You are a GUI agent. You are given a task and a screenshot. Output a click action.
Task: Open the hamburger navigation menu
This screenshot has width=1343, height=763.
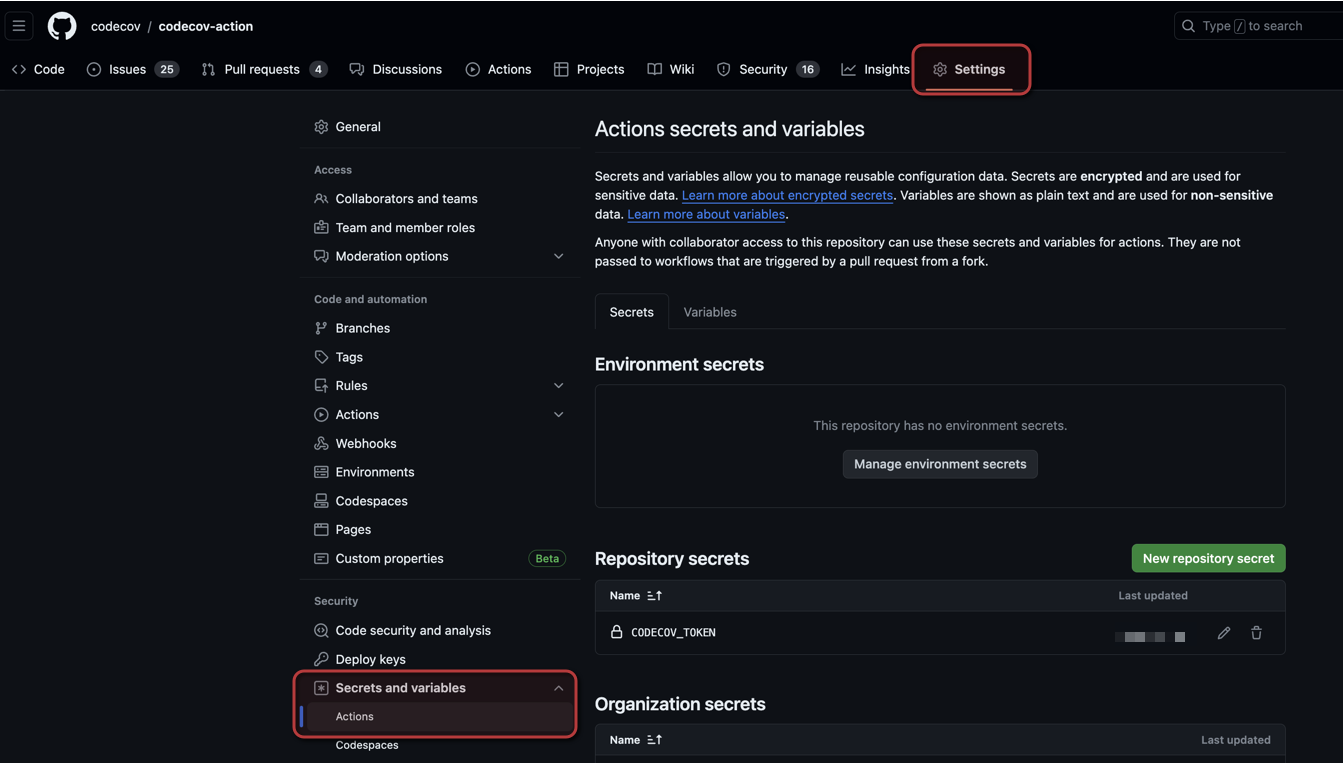click(x=19, y=26)
